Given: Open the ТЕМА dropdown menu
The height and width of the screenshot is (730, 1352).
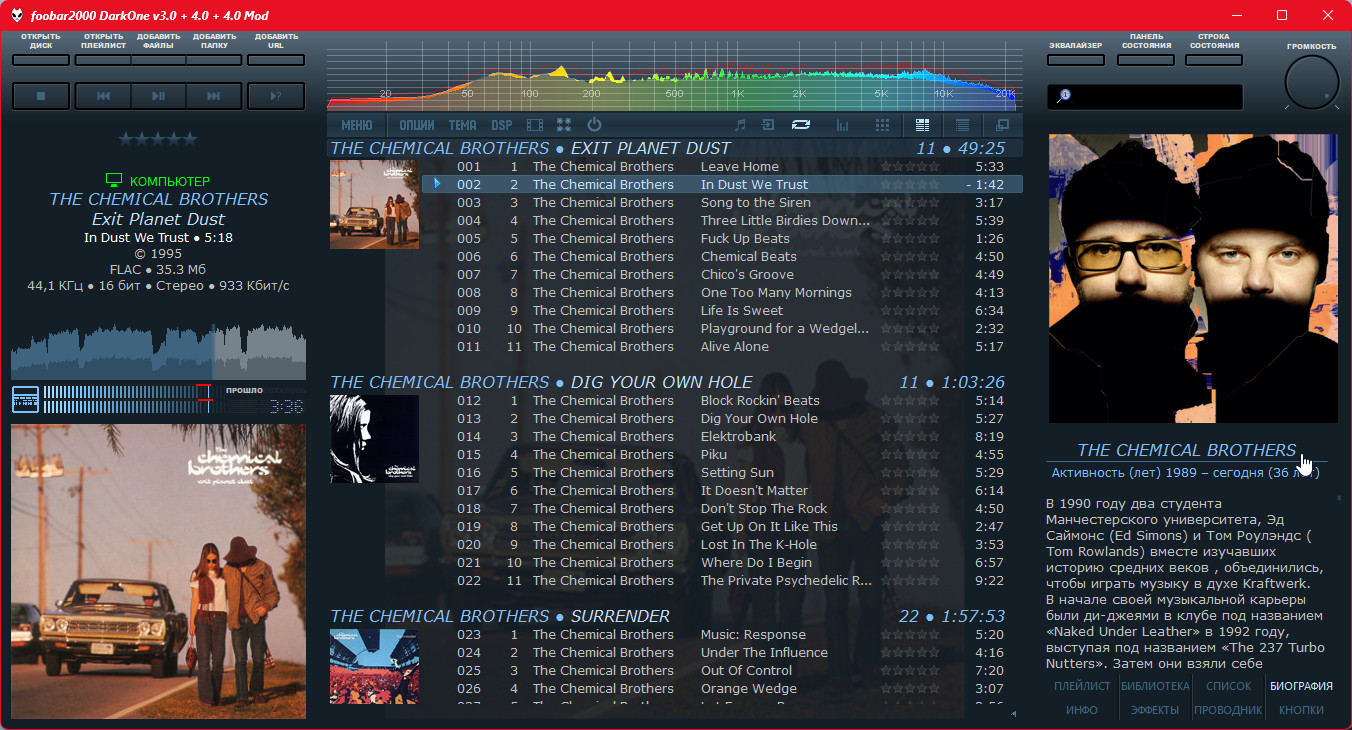Looking at the screenshot, I should click(x=462, y=125).
